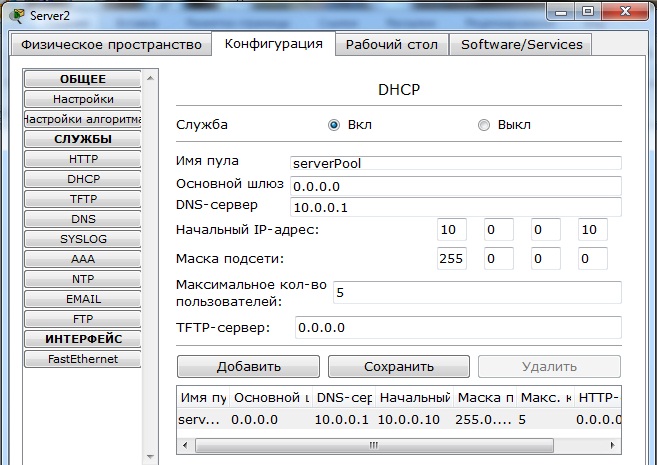Click the 255.0.... mask table cell
Viewport: 657px width, 465px height.
[x=484, y=419]
